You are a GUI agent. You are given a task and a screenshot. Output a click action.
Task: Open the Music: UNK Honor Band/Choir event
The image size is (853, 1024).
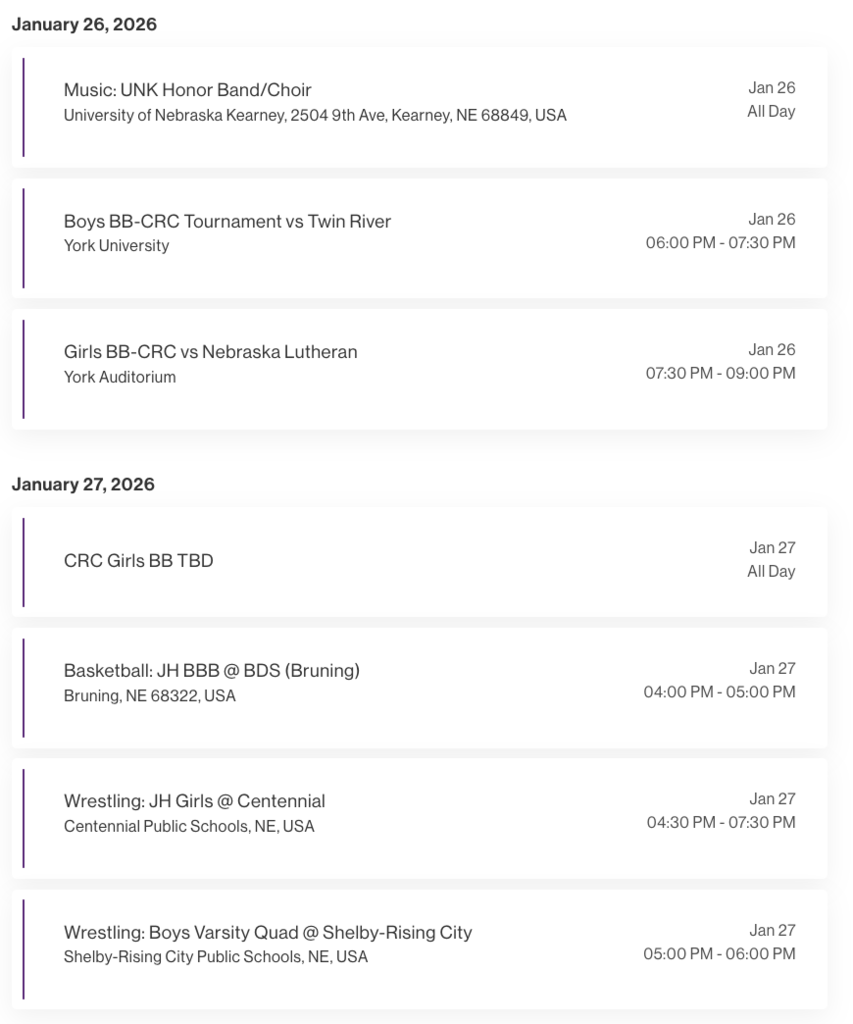[x=188, y=90]
